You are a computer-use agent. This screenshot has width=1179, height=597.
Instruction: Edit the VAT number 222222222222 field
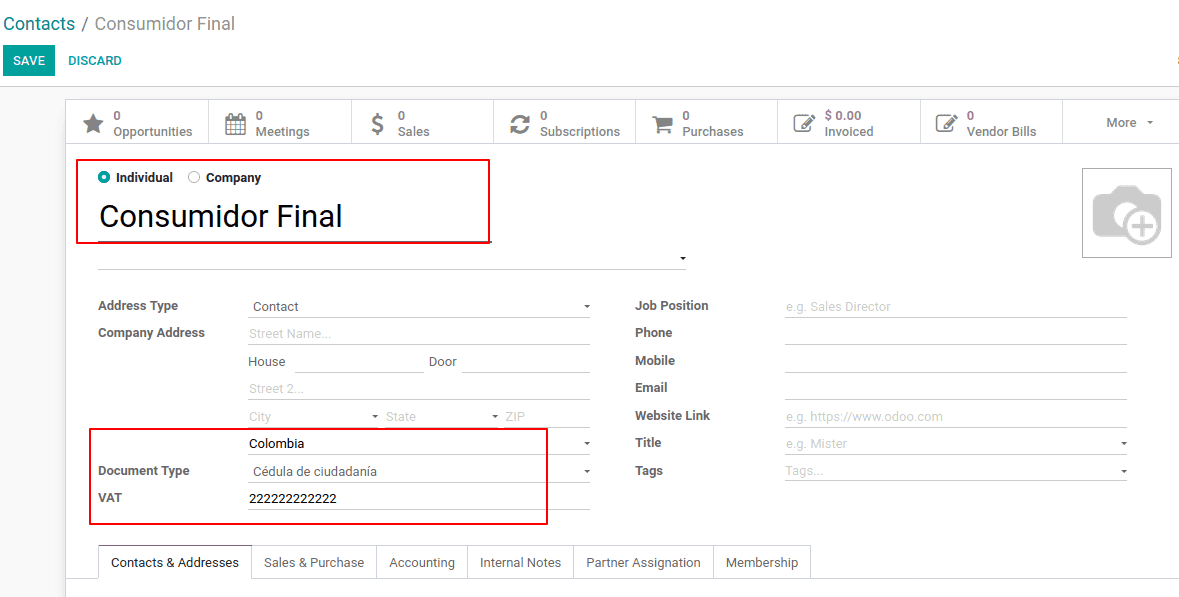pyautogui.click(x=419, y=499)
